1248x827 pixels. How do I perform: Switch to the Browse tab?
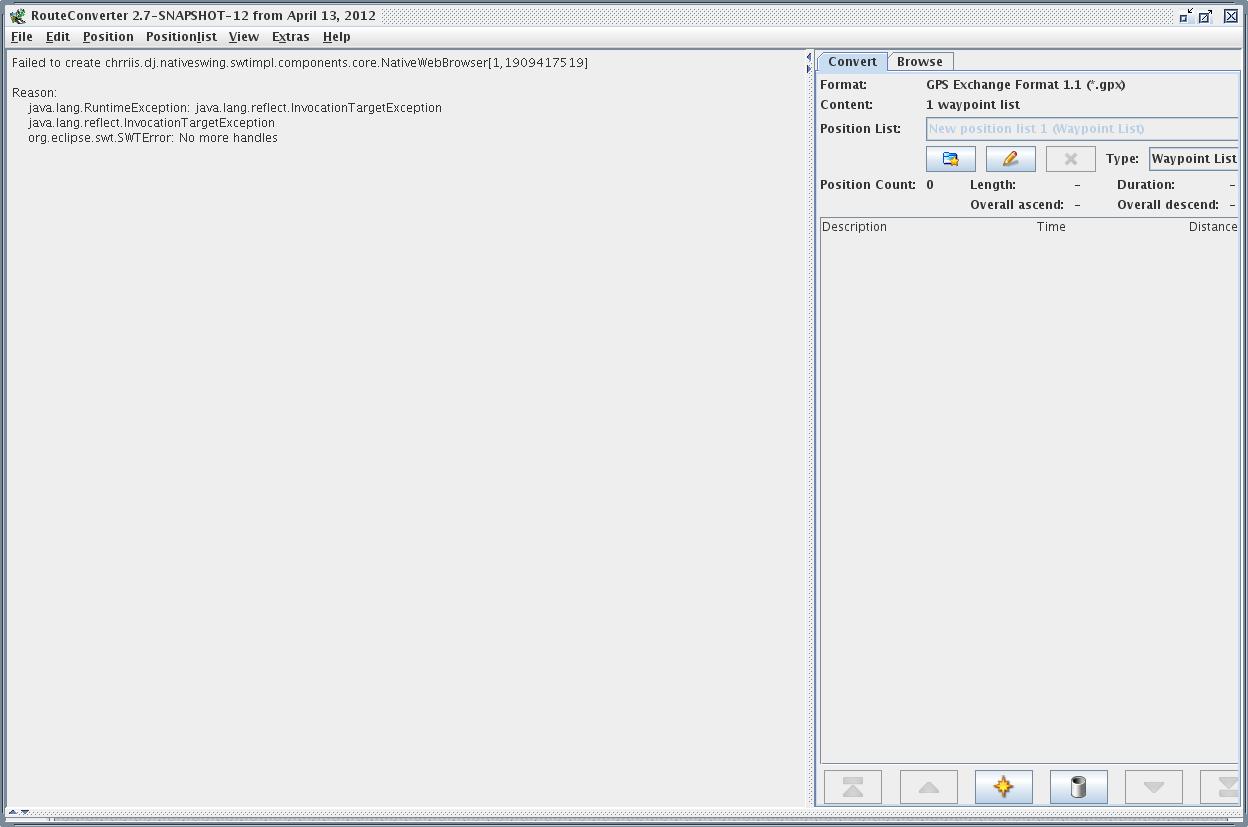919,62
